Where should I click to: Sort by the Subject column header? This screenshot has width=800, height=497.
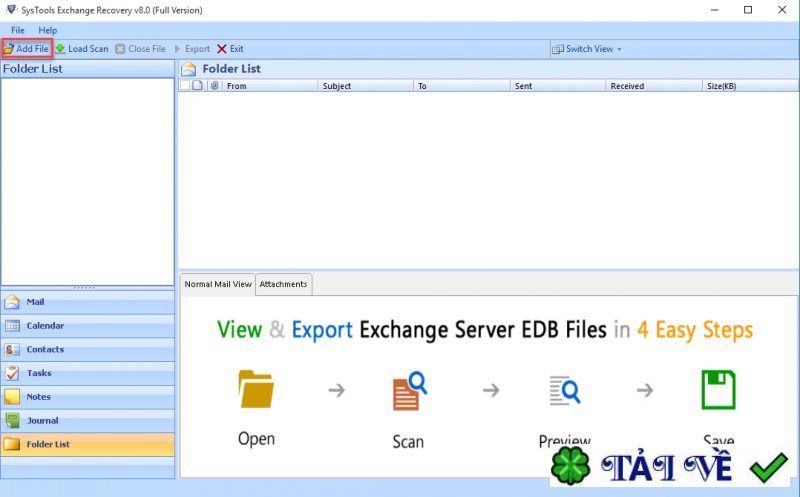point(365,86)
